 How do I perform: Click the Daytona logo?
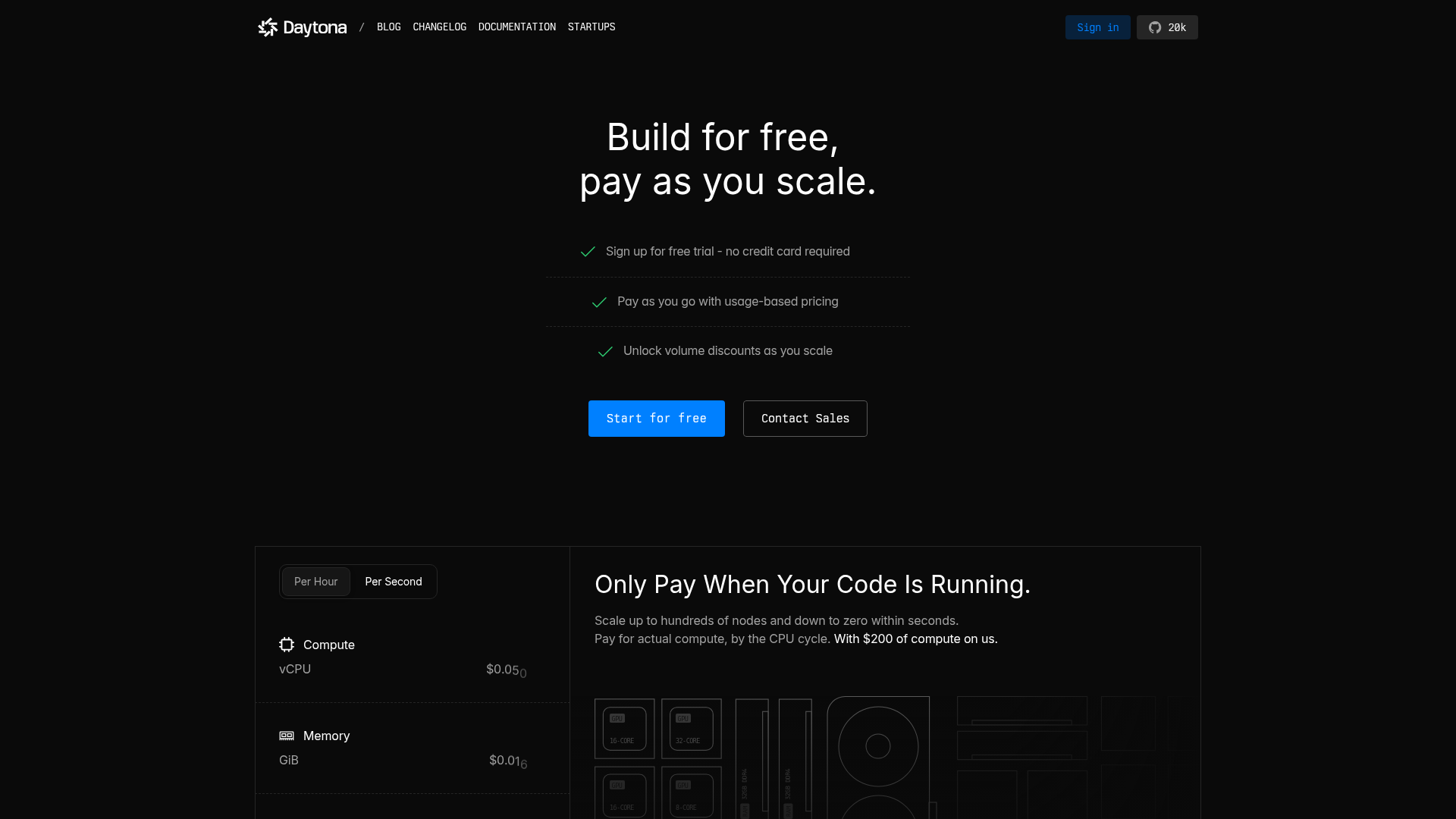[x=302, y=27]
